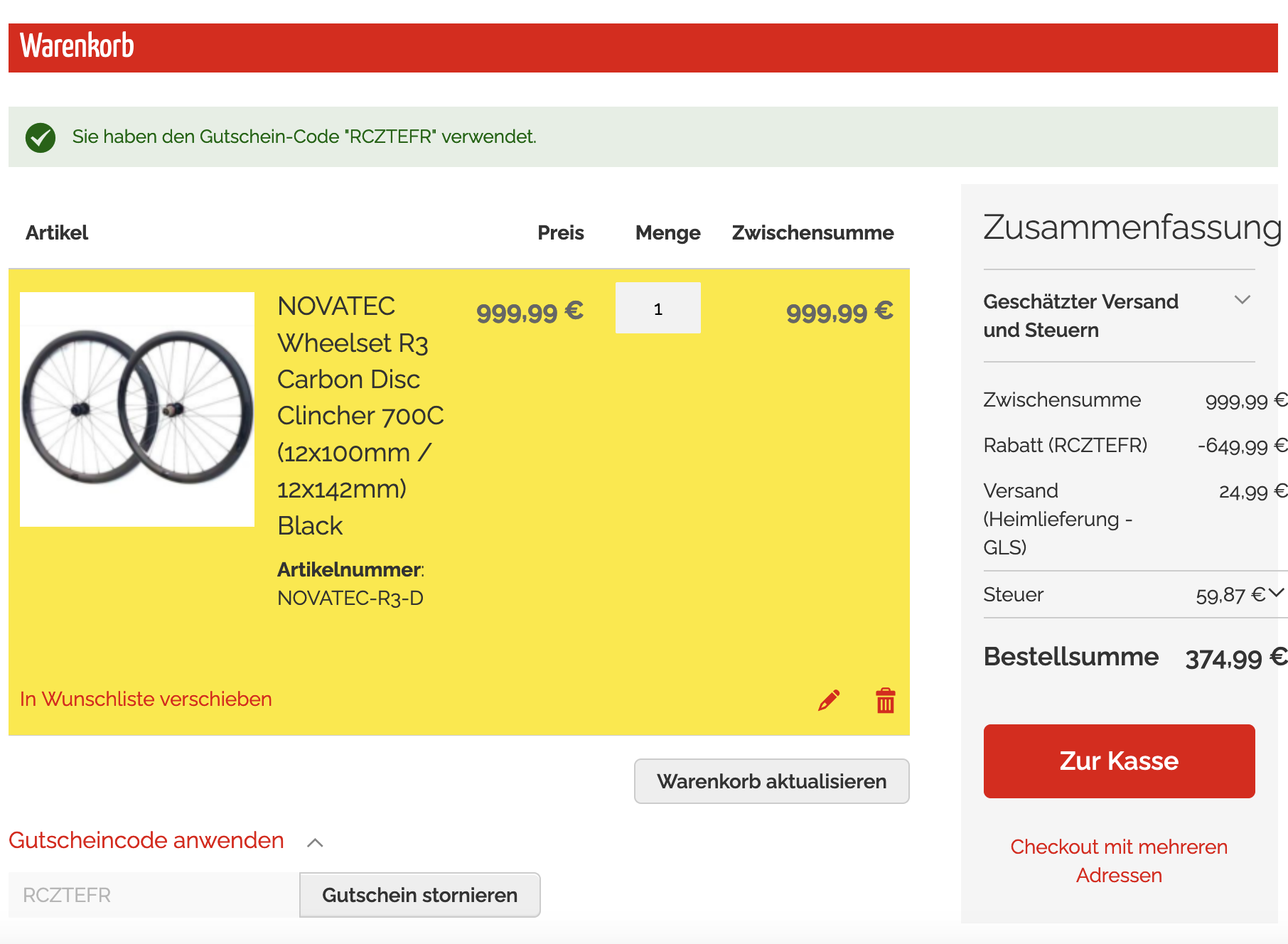This screenshot has width=1288, height=944.
Task: Click the Rabatt (RCZTEFR) discount line
Action: point(1135,446)
